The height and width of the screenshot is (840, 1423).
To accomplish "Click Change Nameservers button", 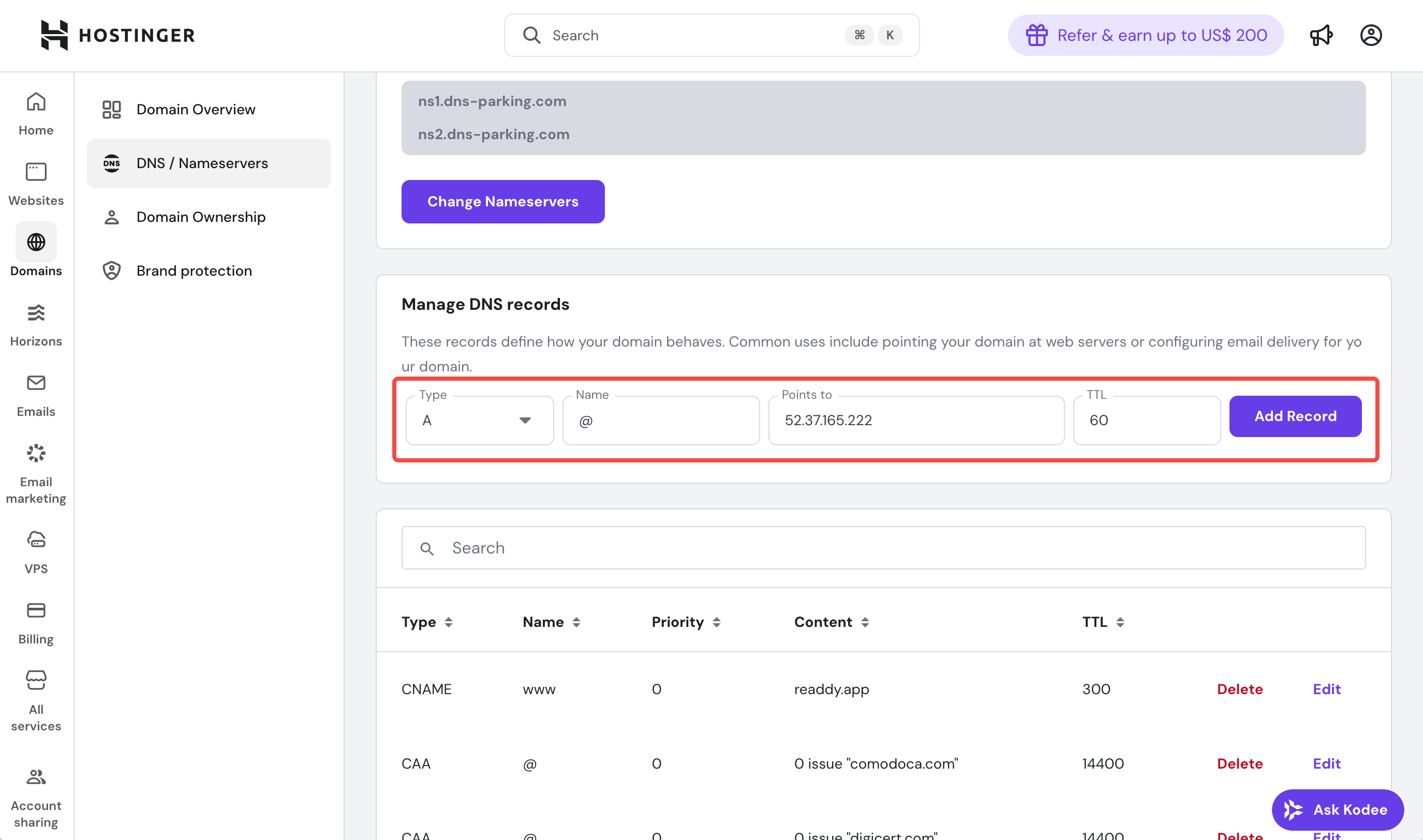I will click(x=502, y=202).
